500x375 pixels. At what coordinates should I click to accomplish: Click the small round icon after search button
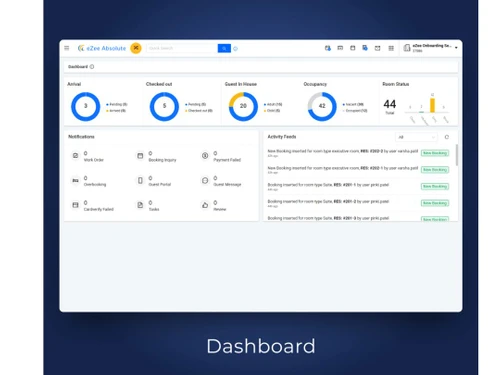[235, 49]
